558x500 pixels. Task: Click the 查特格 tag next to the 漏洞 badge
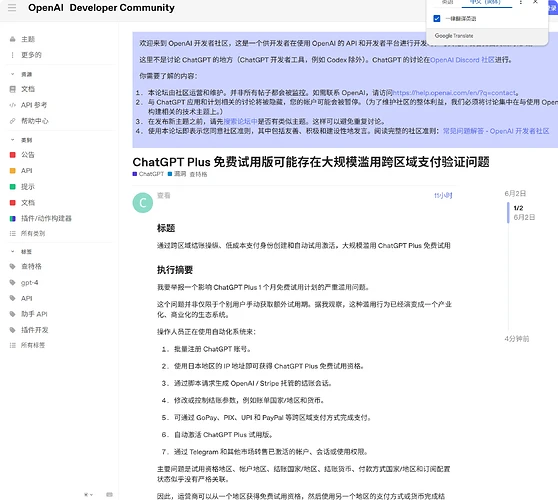click(198, 174)
